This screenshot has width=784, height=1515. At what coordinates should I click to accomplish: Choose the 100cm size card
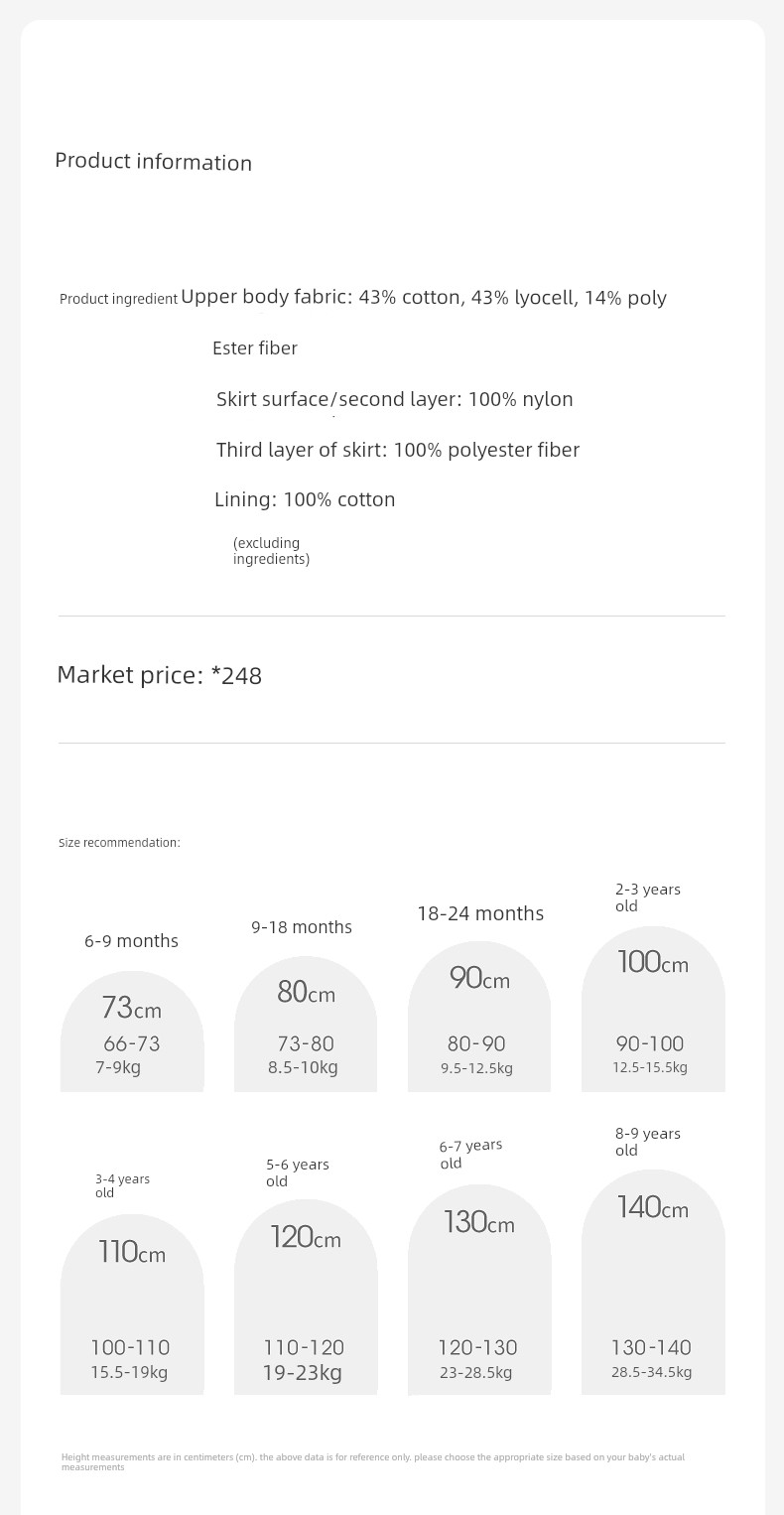tap(653, 1009)
